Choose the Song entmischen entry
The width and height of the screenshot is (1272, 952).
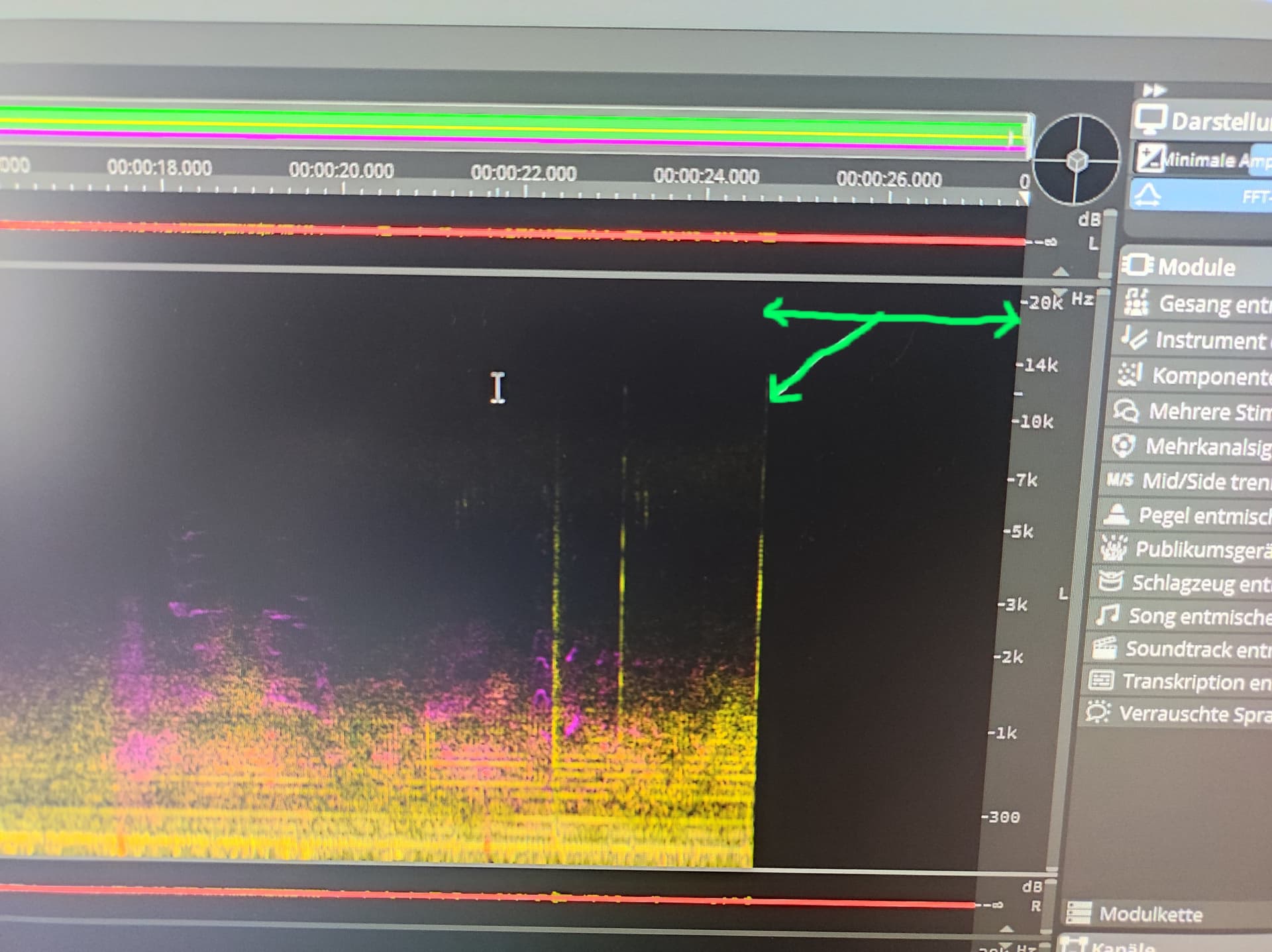click(x=1181, y=615)
